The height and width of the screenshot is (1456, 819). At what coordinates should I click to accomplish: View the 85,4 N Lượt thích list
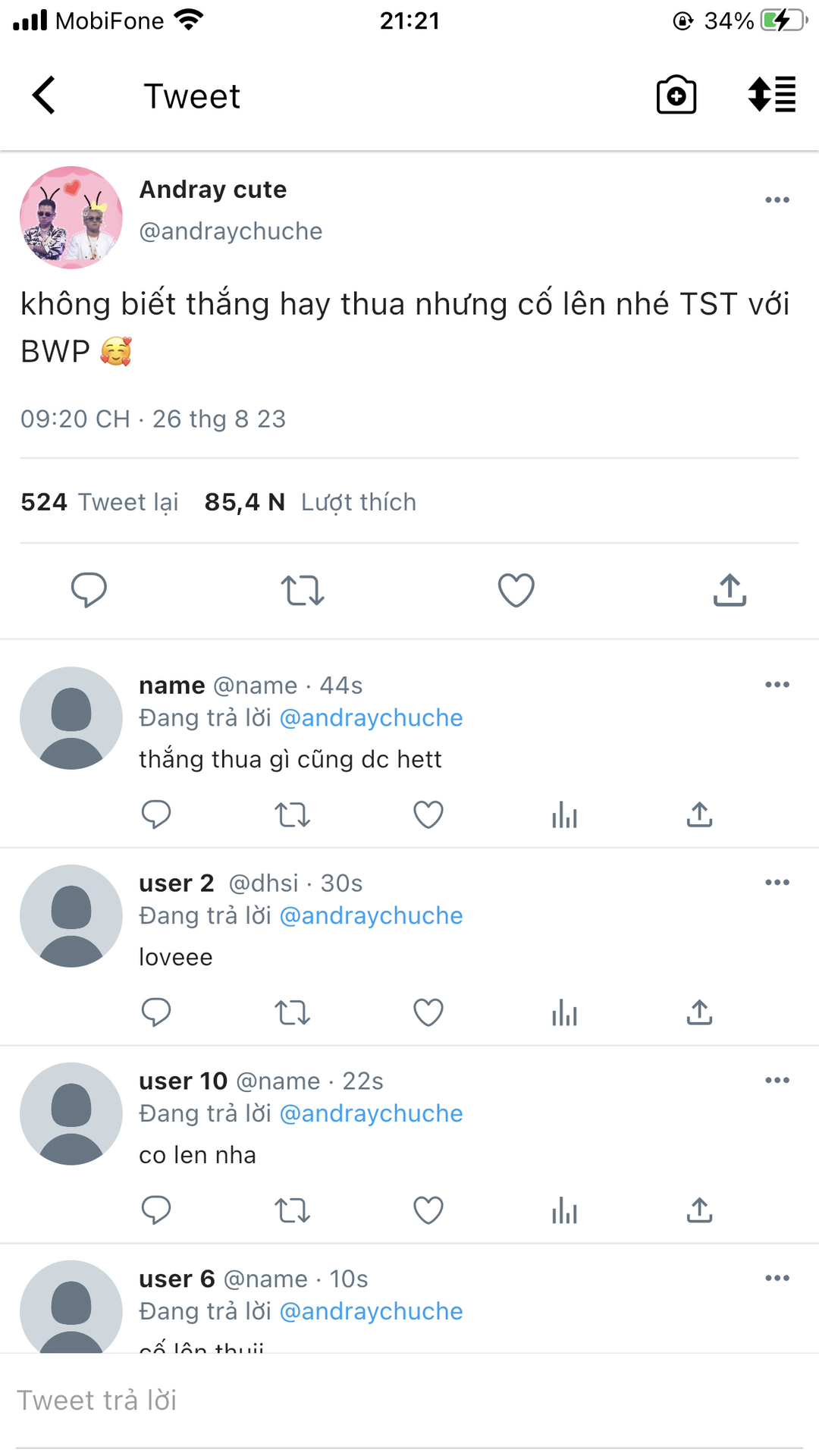310,502
